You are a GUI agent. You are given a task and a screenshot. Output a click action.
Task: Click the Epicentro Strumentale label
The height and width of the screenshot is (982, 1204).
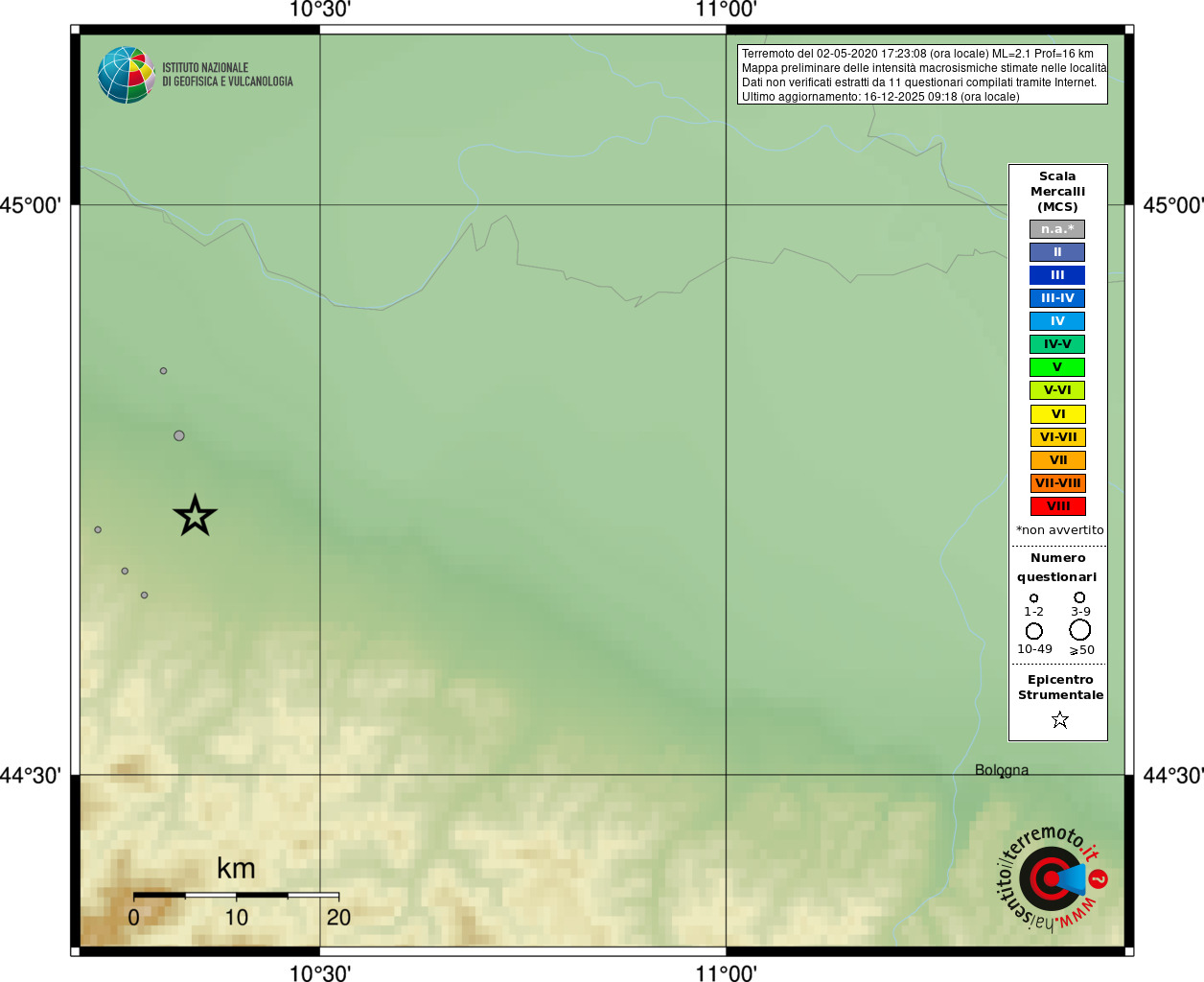point(1060,688)
